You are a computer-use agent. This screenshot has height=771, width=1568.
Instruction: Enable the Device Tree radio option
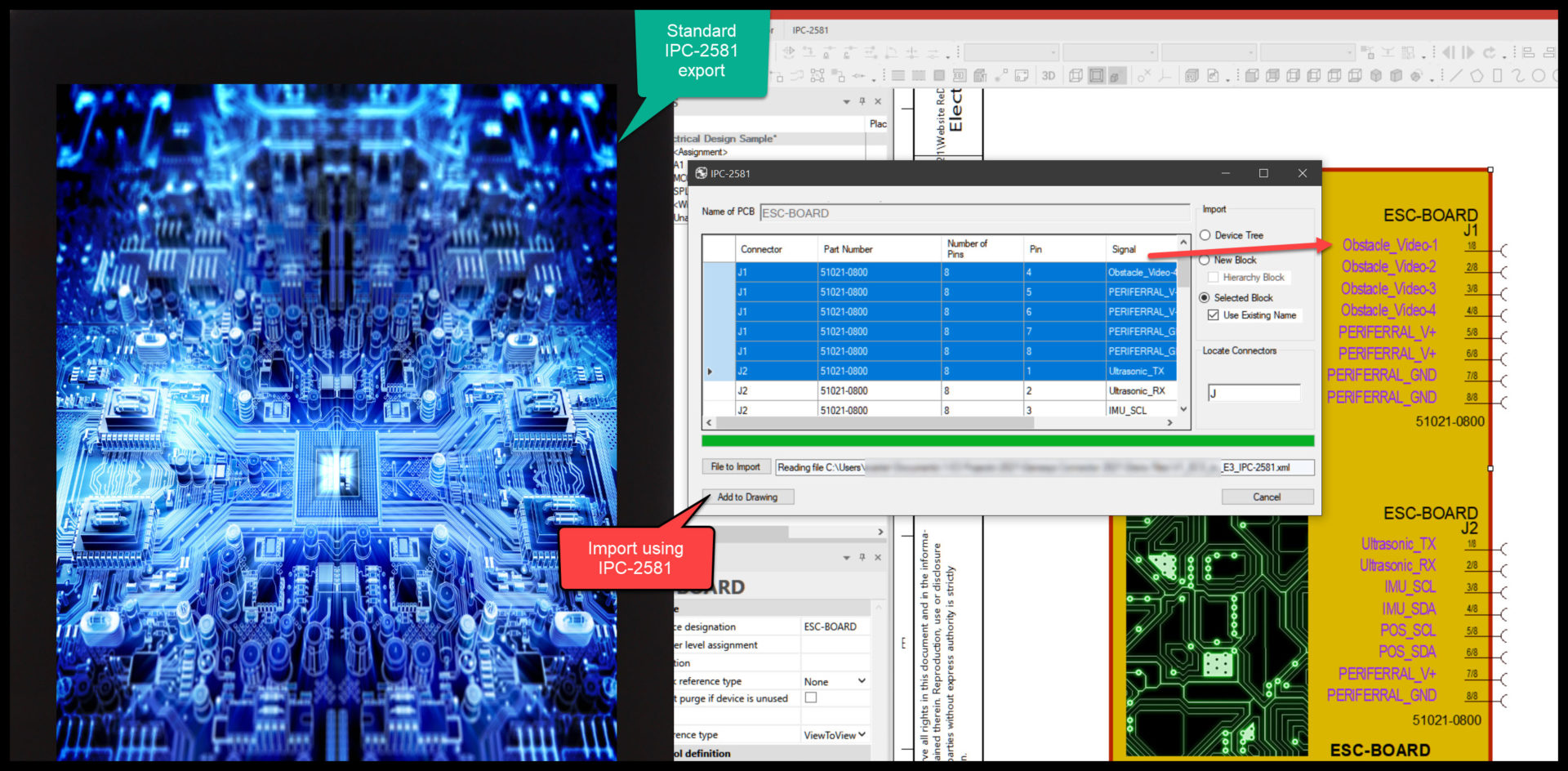(1205, 234)
